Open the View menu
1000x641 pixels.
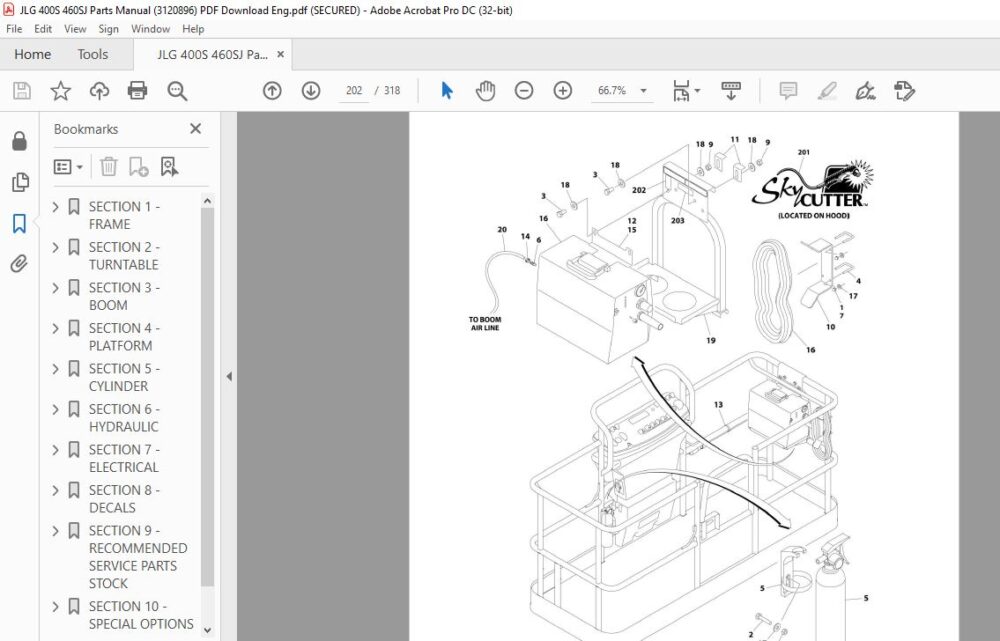point(75,29)
